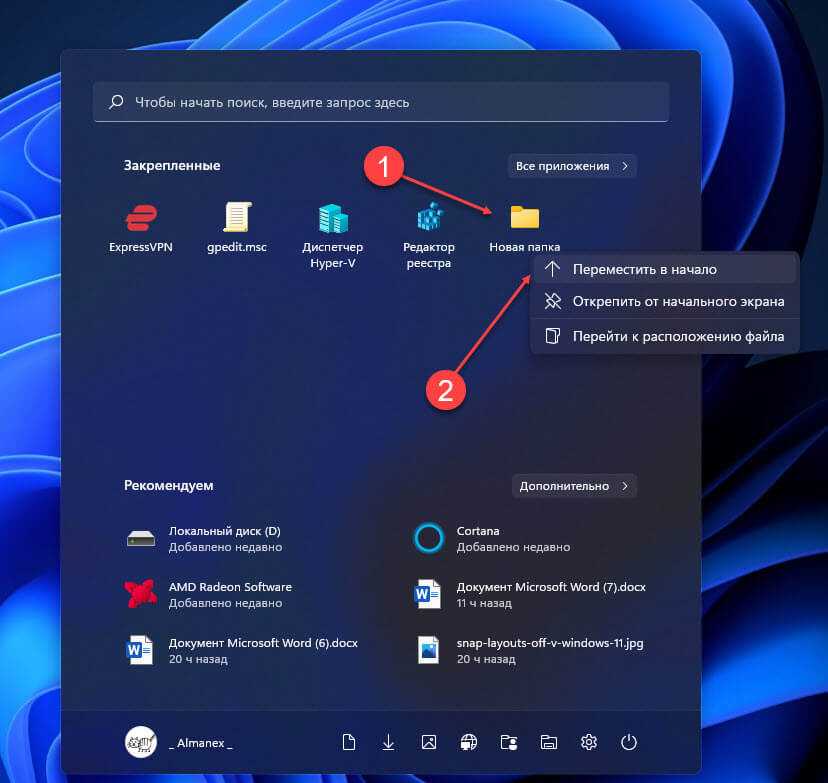
Task: Open the Pictures folder icon
Action: tap(429, 742)
